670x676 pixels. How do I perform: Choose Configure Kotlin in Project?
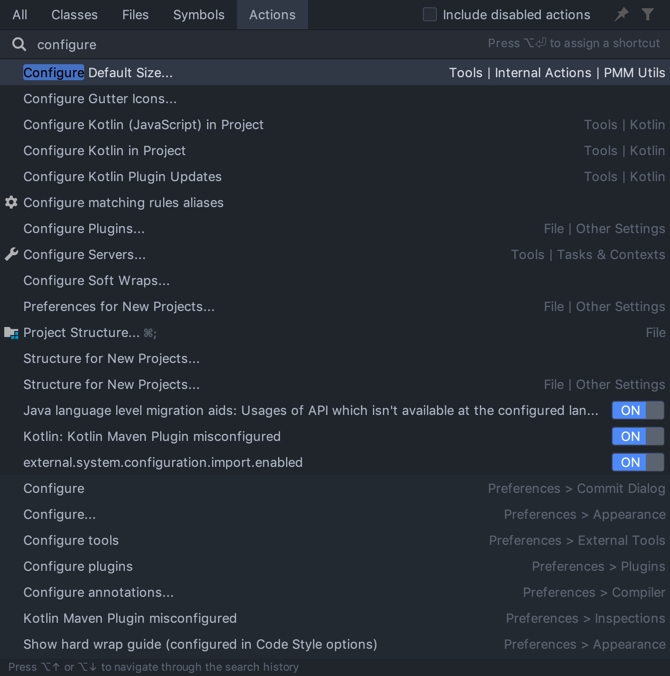[104, 150]
